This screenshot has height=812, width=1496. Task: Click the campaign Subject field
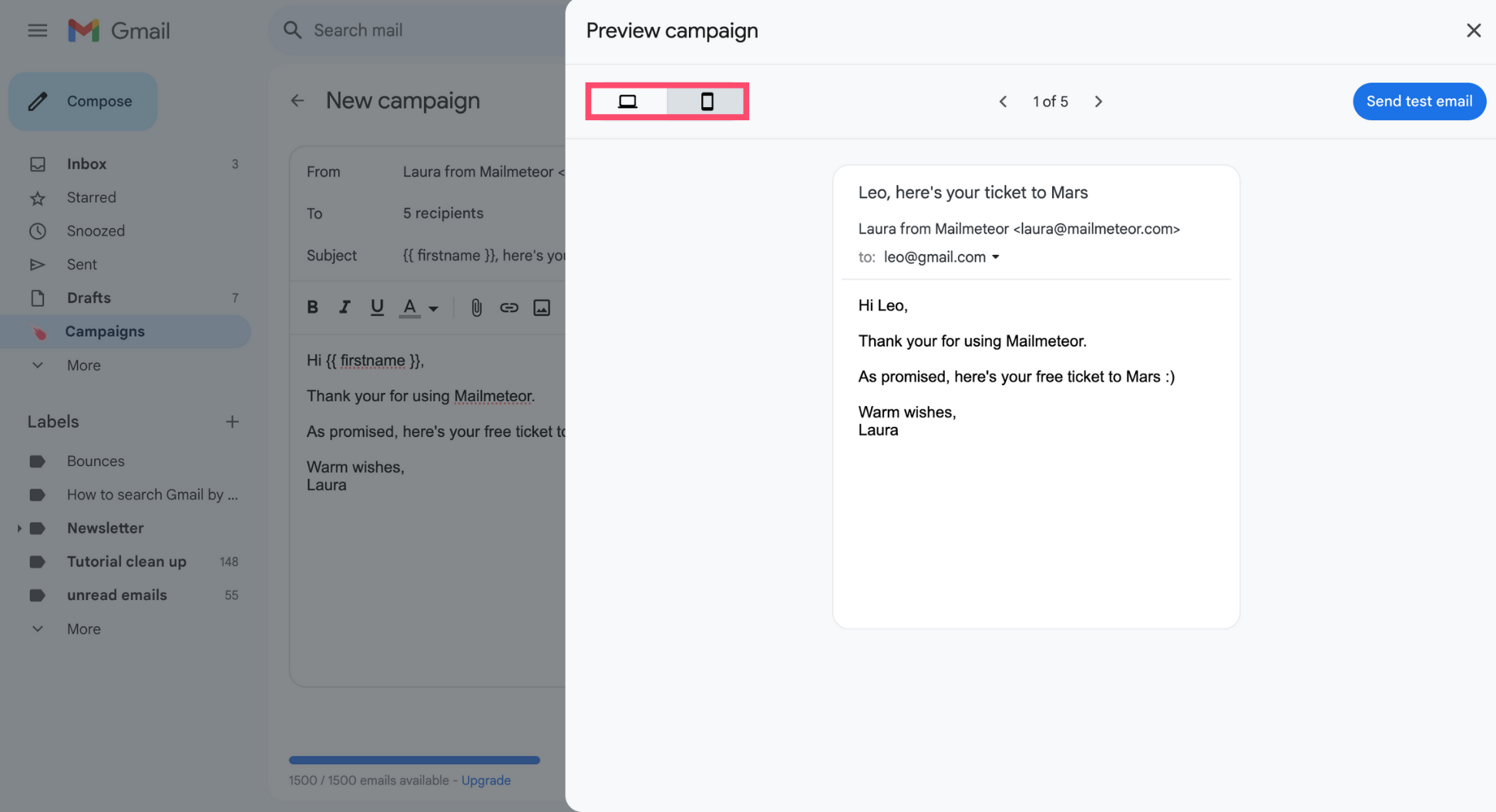pyautogui.click(x=483, y=255)
